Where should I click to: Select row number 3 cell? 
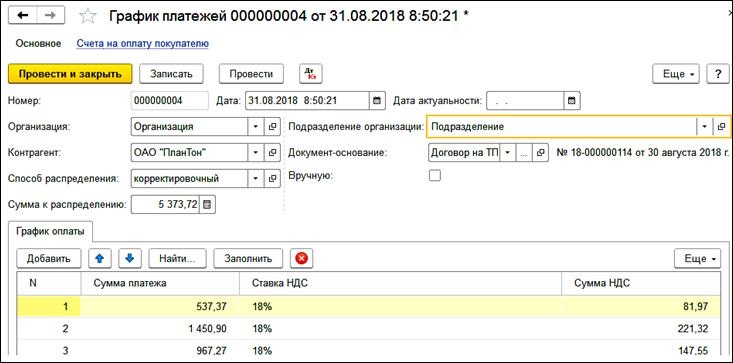[x=49, y=350]
